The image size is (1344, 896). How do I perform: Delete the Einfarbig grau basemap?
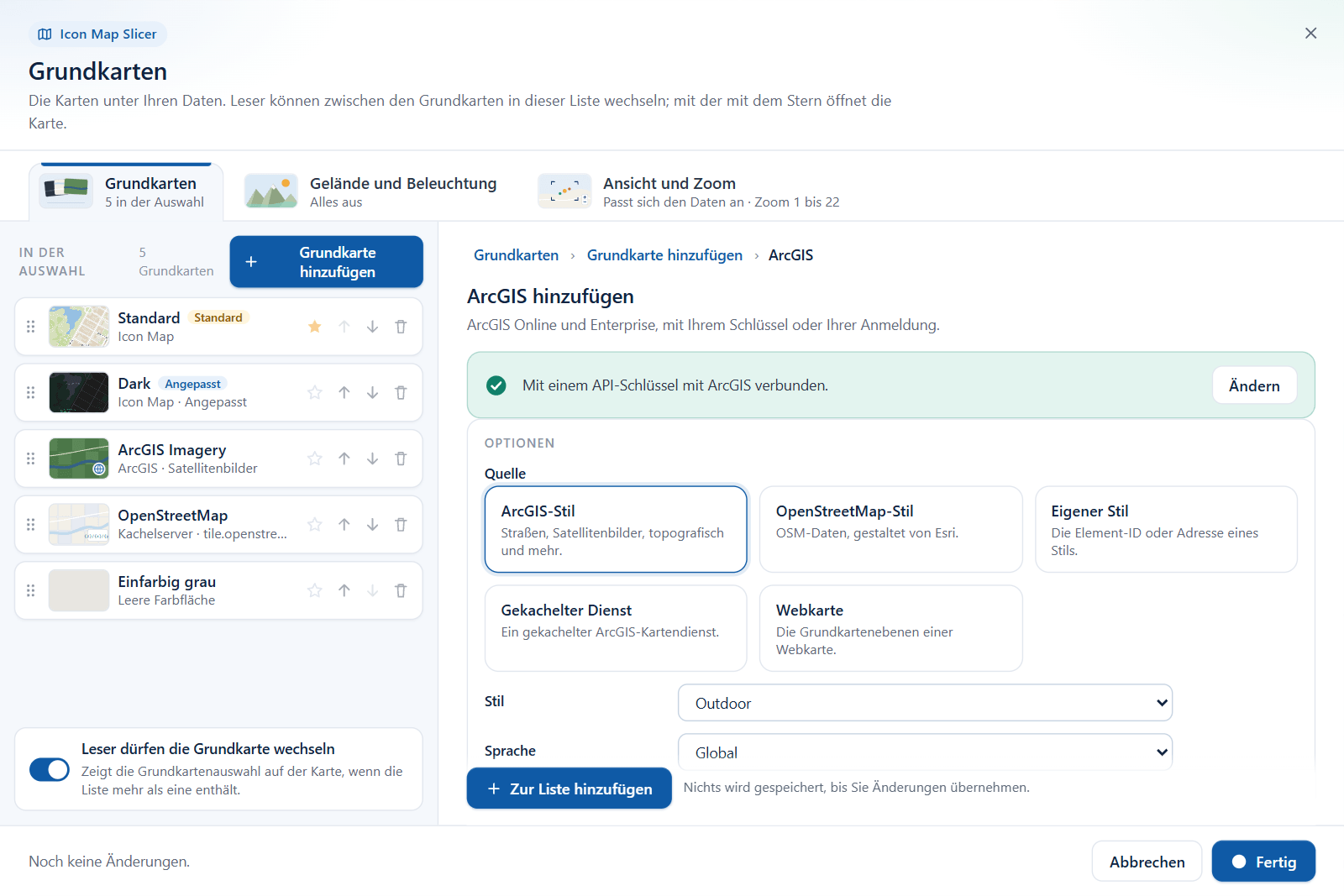click(x=401, y=590)
